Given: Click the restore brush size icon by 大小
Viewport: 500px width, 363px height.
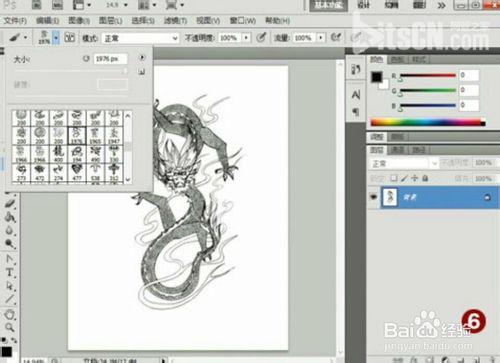Looking at the screenshot, I should coord(86,59).
